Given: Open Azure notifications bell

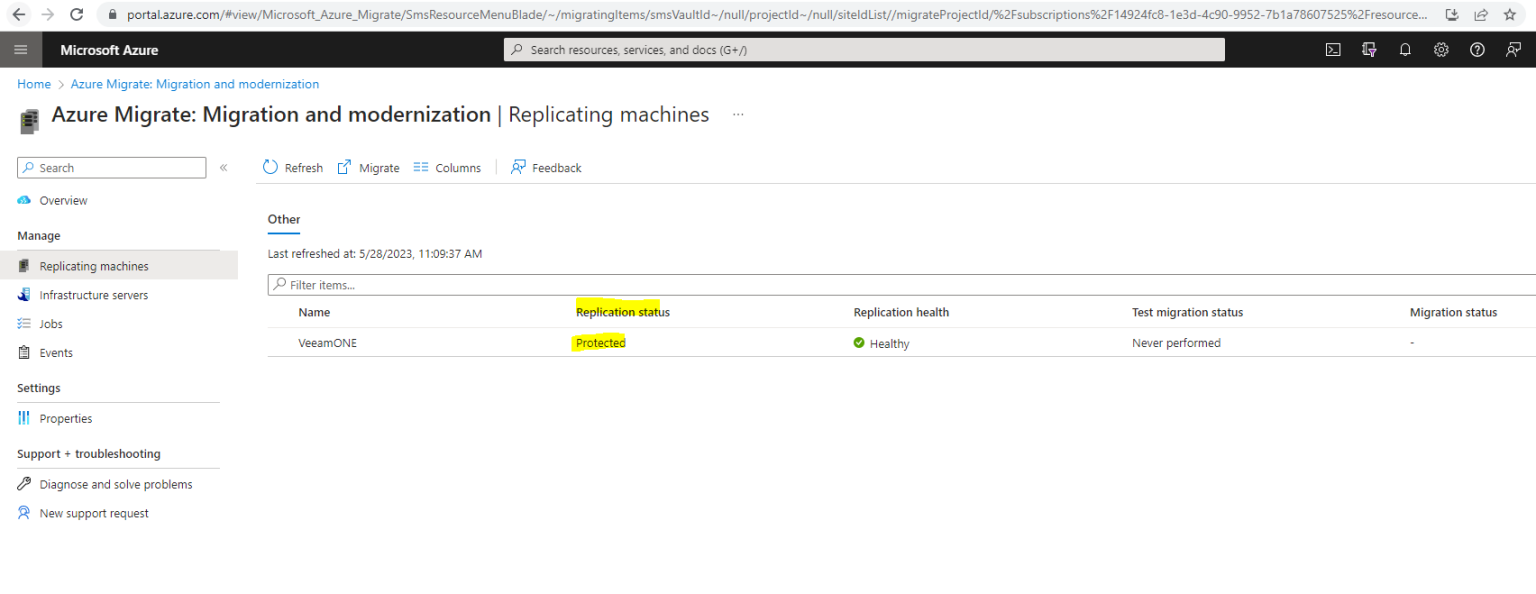Looking at the screenshot, I should (1405, 48).
